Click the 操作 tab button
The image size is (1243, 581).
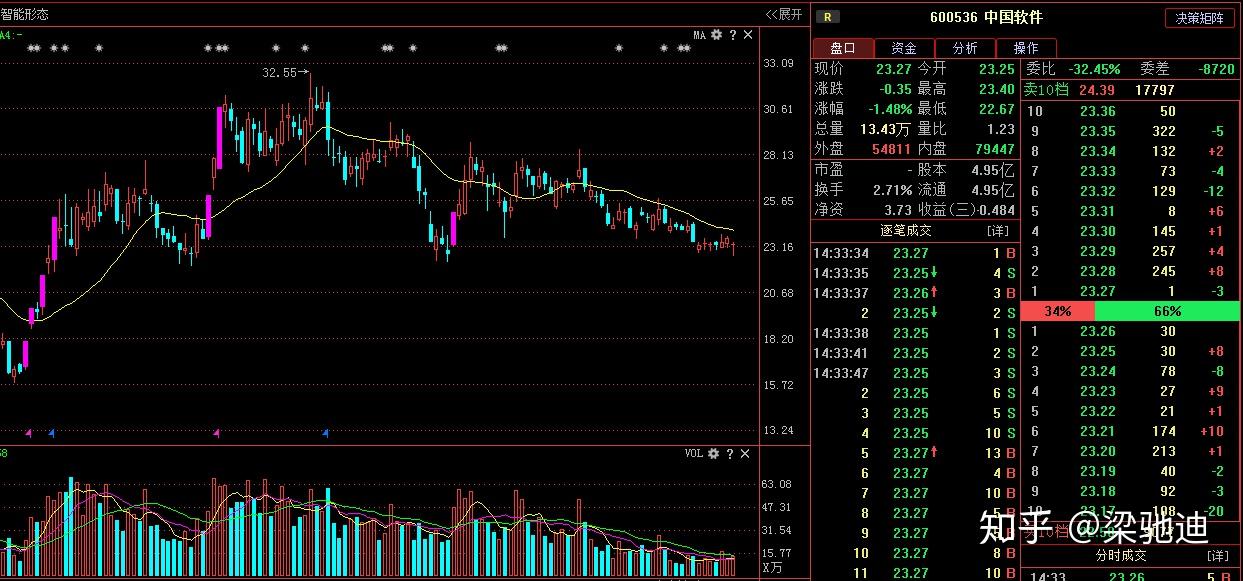point(1027,47)
